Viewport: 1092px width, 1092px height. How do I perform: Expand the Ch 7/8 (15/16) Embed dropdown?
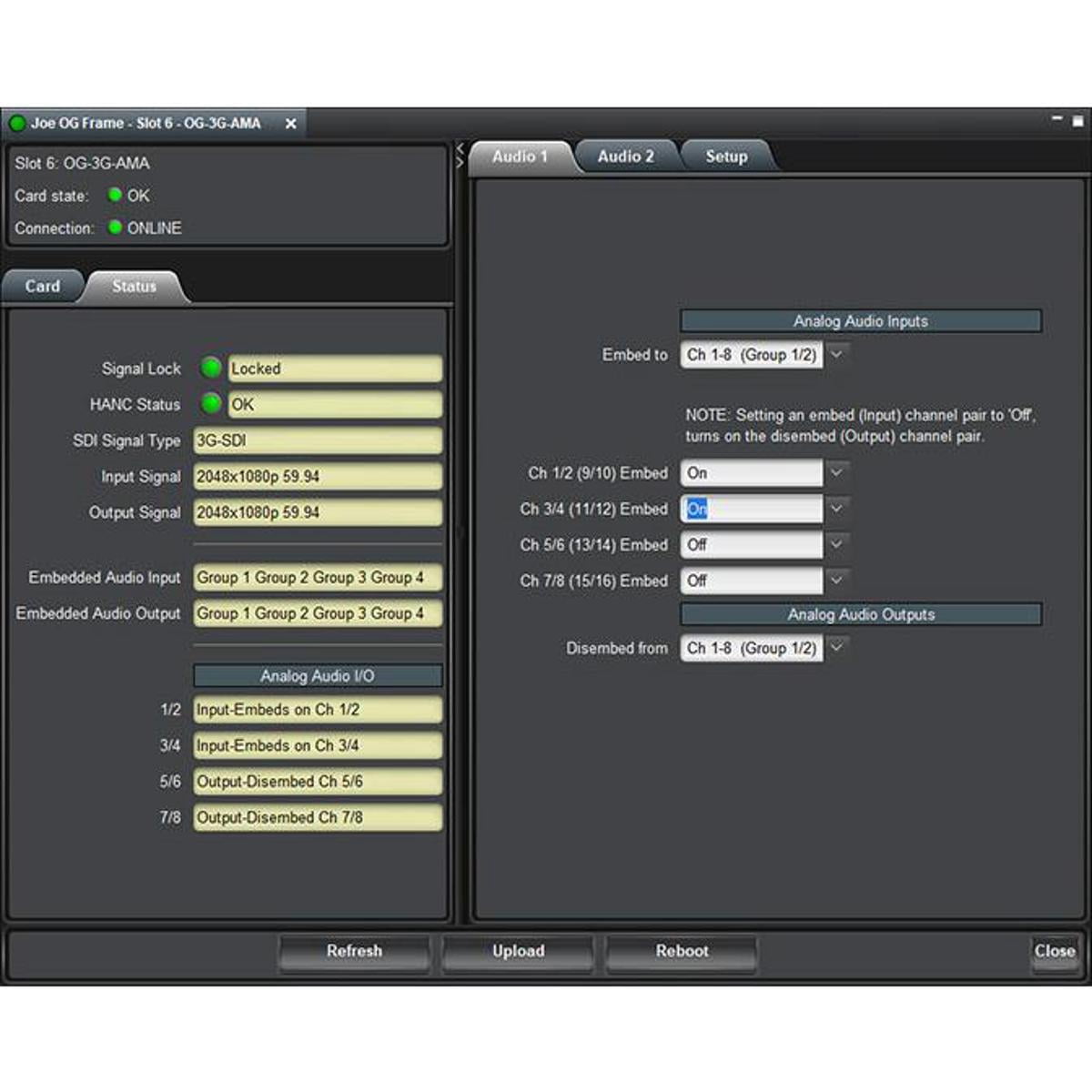point(836,580)
